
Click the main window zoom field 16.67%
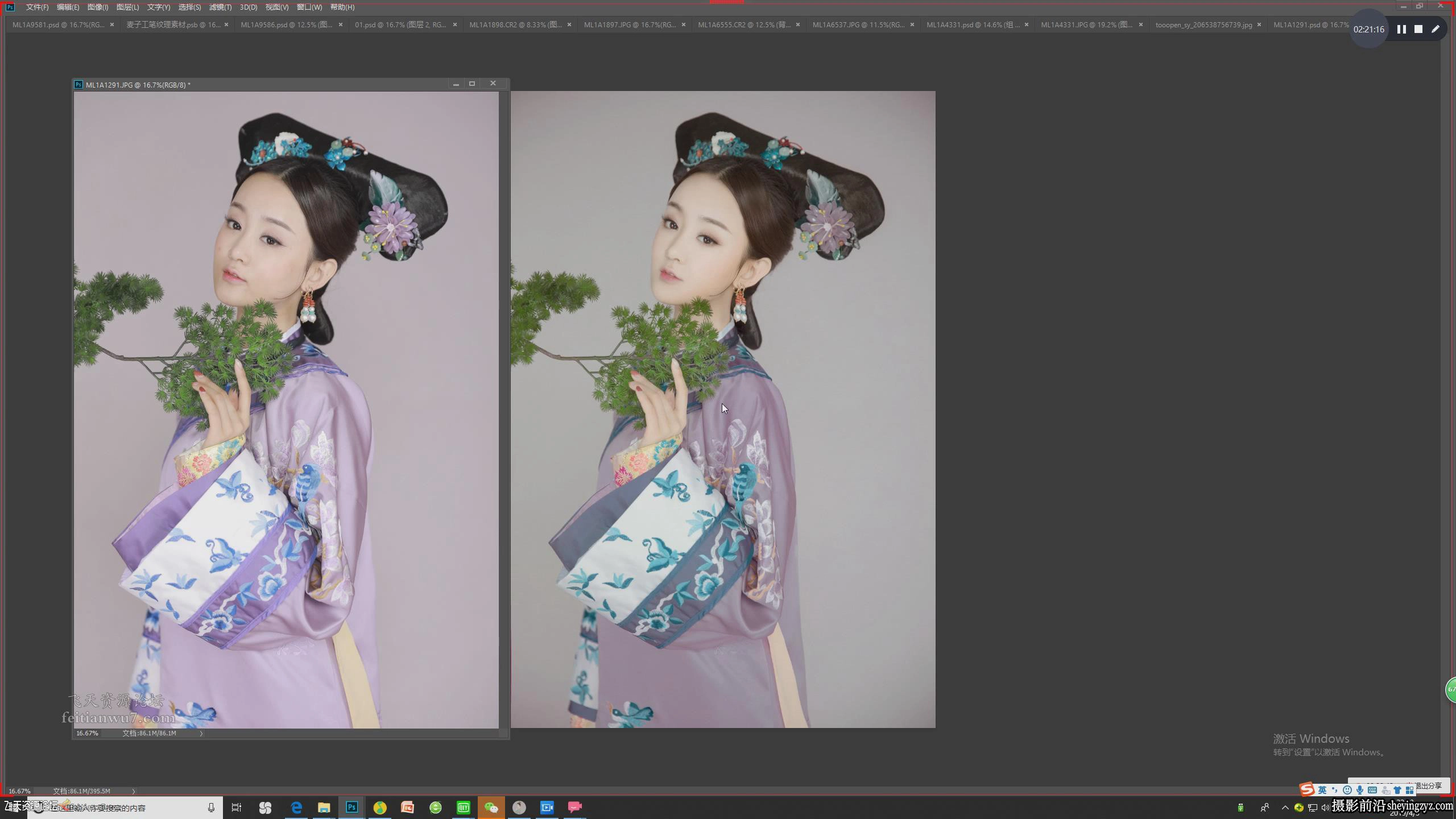pos(20,791)
